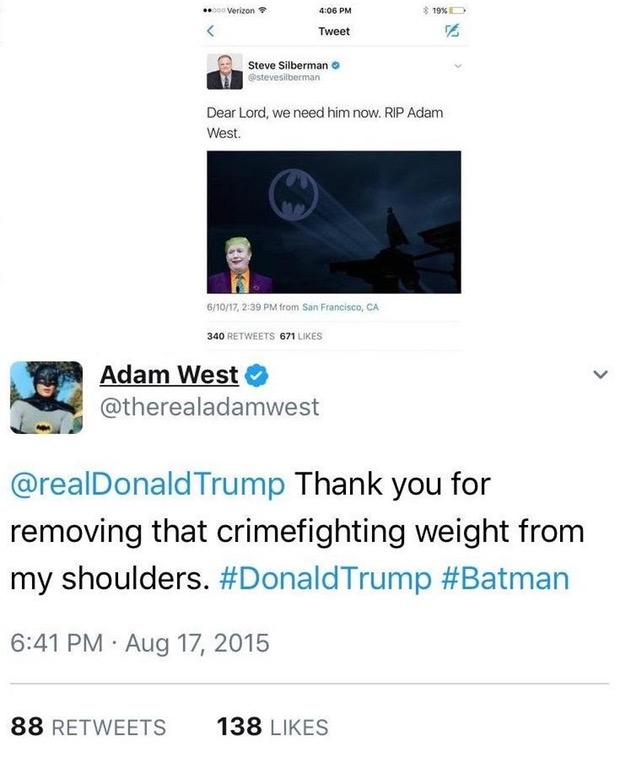Expand Adam West tweet options chevron
This screenshot has width=631, height=768.
point(601,375)
